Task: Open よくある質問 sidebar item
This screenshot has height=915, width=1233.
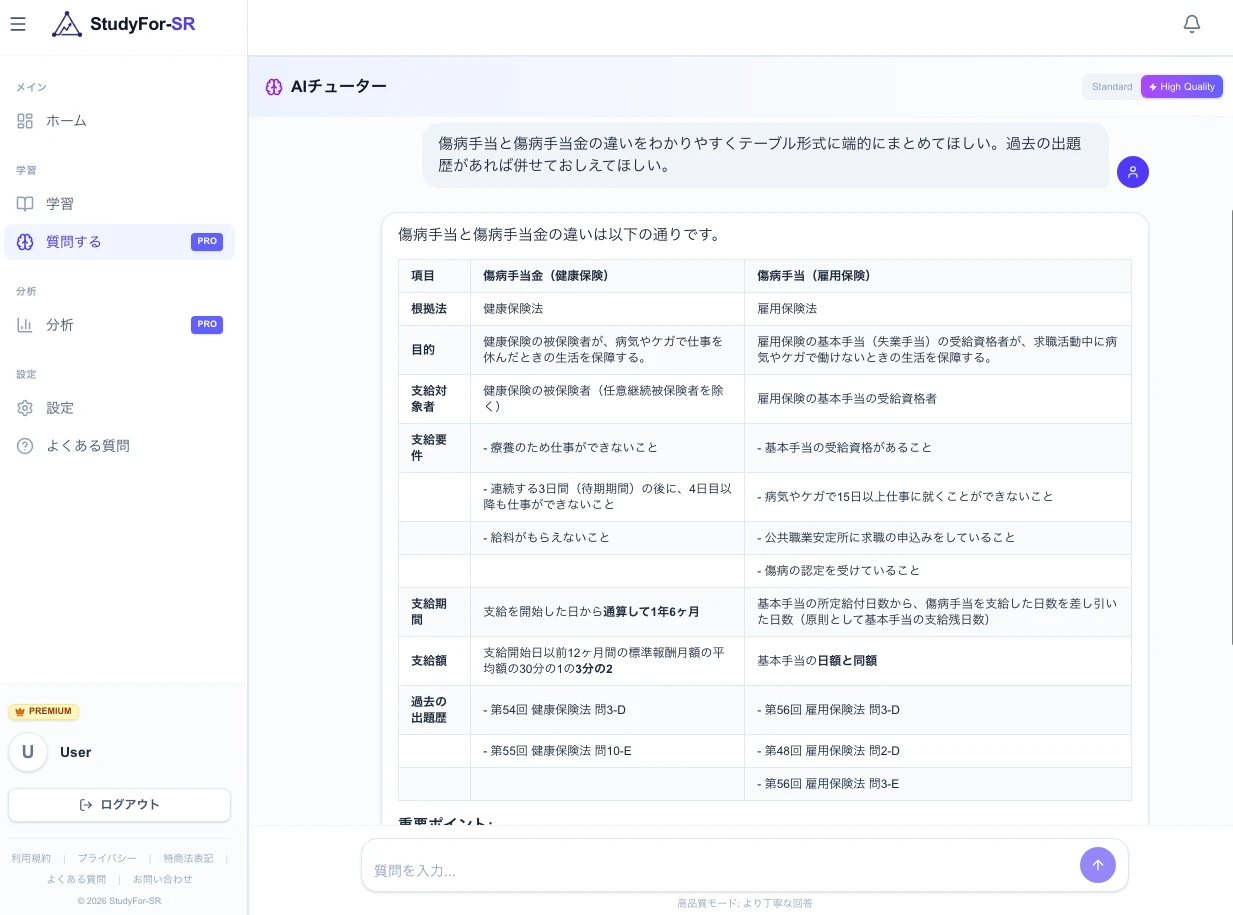Action: click(120, 446)
